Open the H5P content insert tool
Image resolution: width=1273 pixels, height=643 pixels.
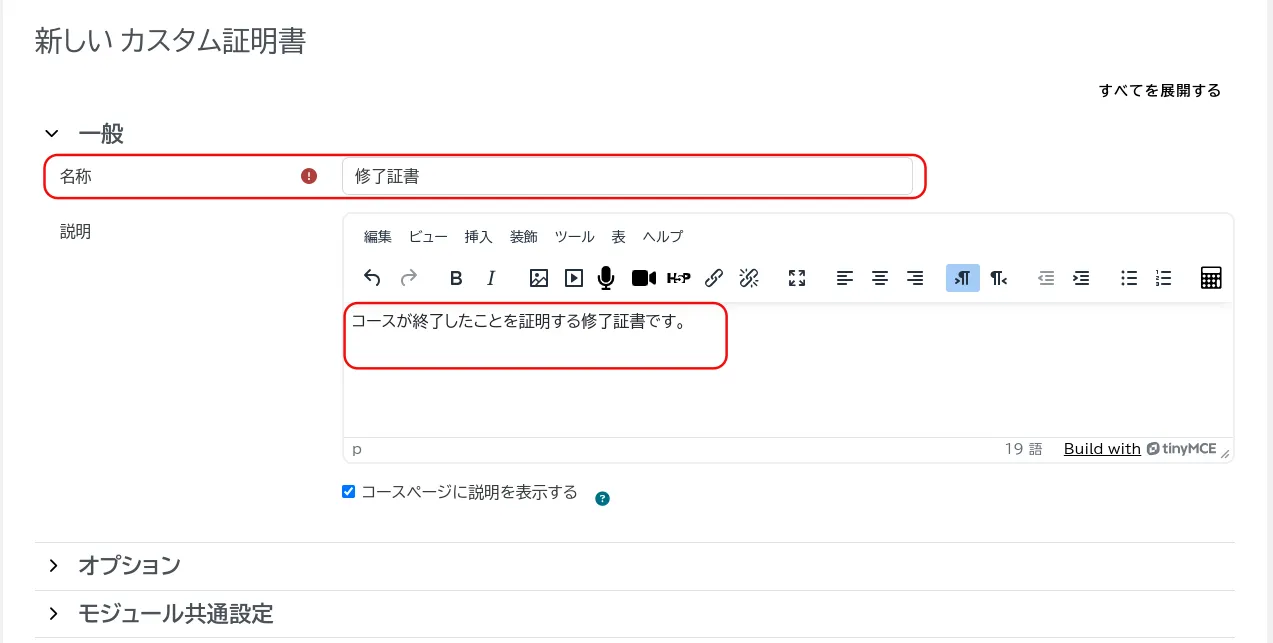pyautogui.click(x=678, y=278)
